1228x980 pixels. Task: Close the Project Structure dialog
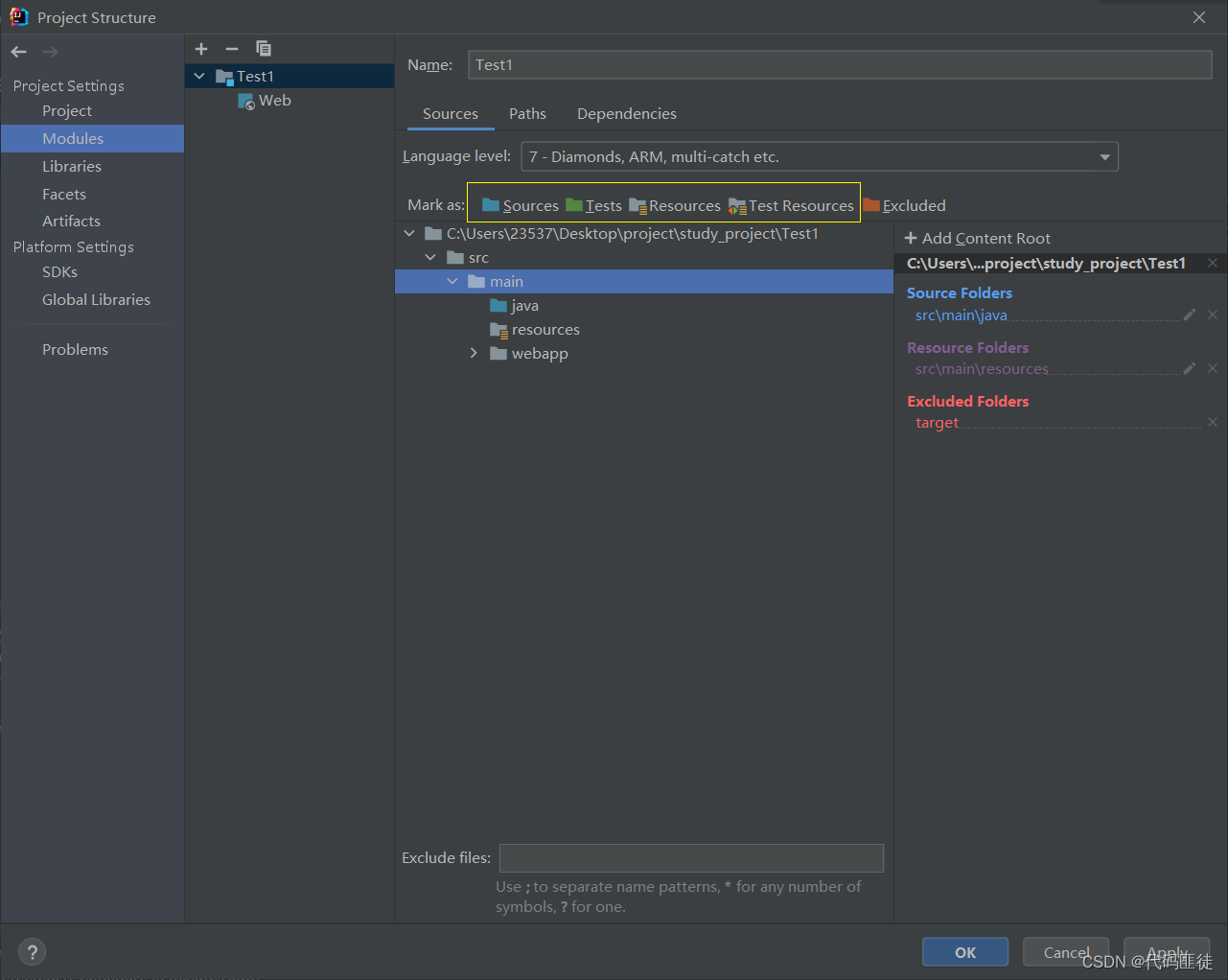(1199, 17)
